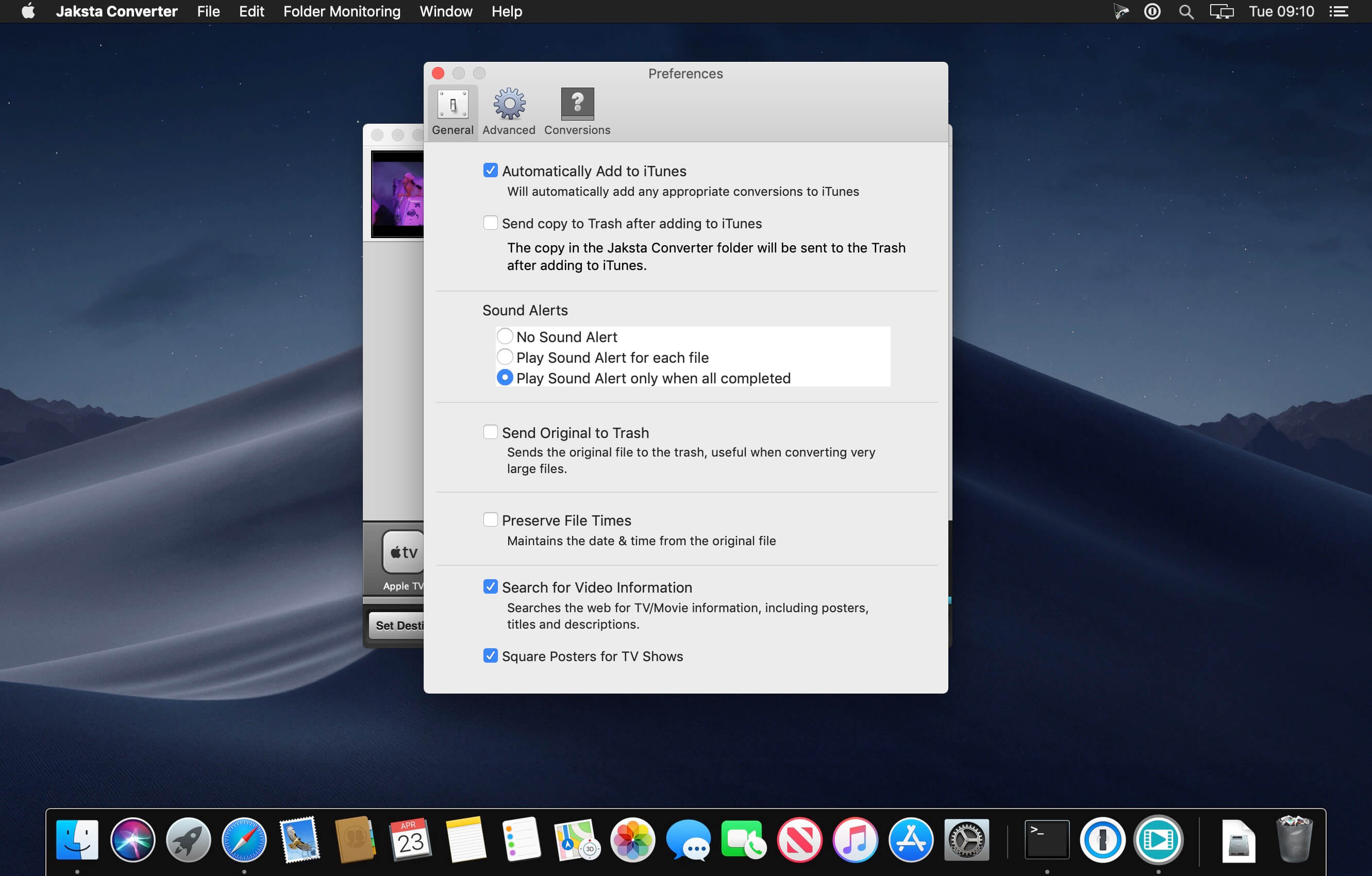Open App Store from the dock
Screen dimensions: 1372x876
tap(911, 839)
